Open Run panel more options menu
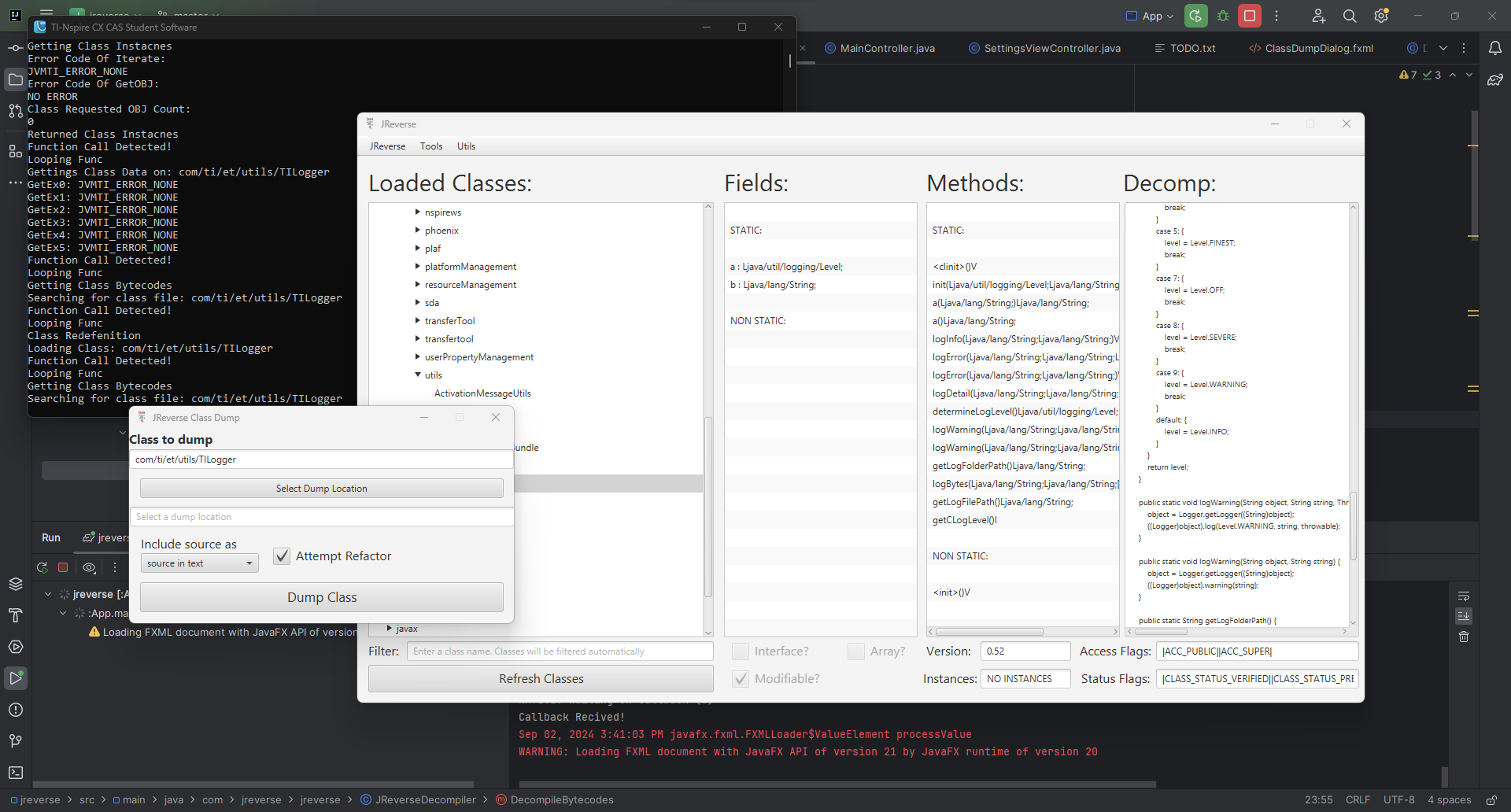The height and width of the screenshot is (812, 1511). [x=115, y=567]
